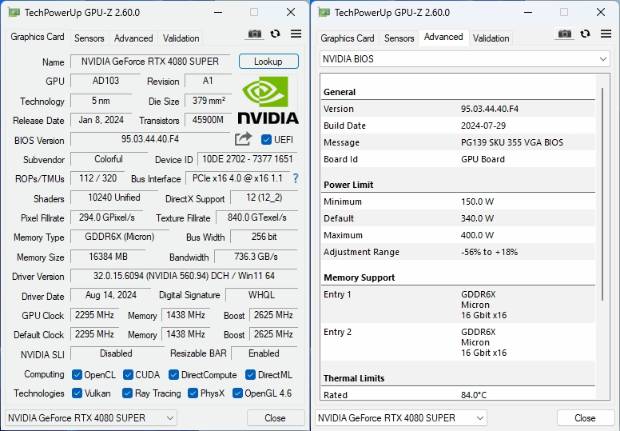Toggle the OpenCL checkbox
Image resolution: width=620 pixels, height=431 pixels.
pos(77,374)
